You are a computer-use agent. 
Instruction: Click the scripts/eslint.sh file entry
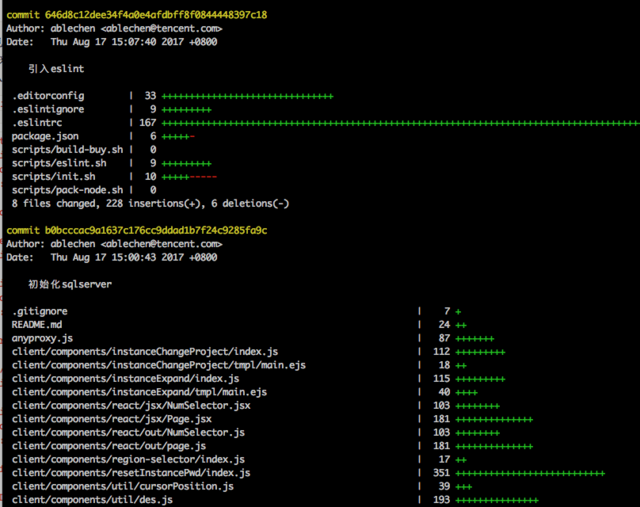click(x=59, y=163)
